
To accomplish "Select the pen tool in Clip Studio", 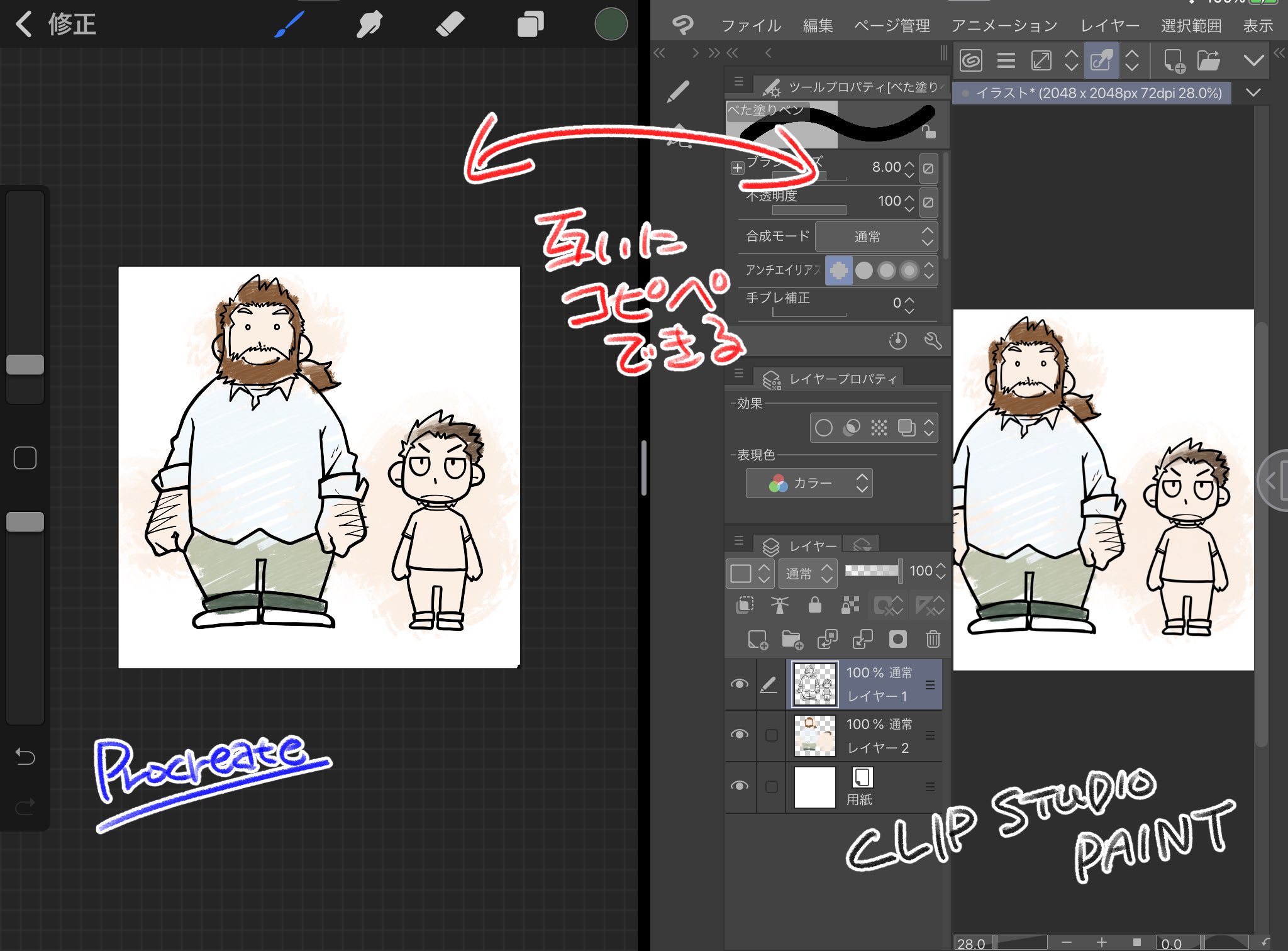I will pyautogui.click(x=679, y=92).
